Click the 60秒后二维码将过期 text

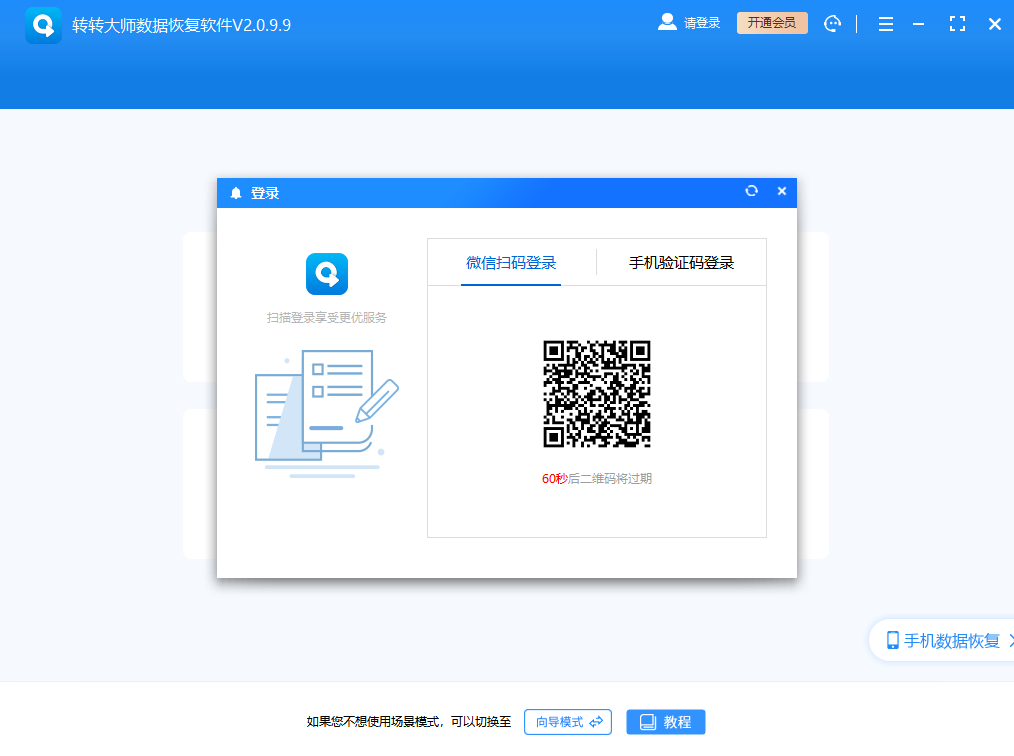[x=597, y=479]
